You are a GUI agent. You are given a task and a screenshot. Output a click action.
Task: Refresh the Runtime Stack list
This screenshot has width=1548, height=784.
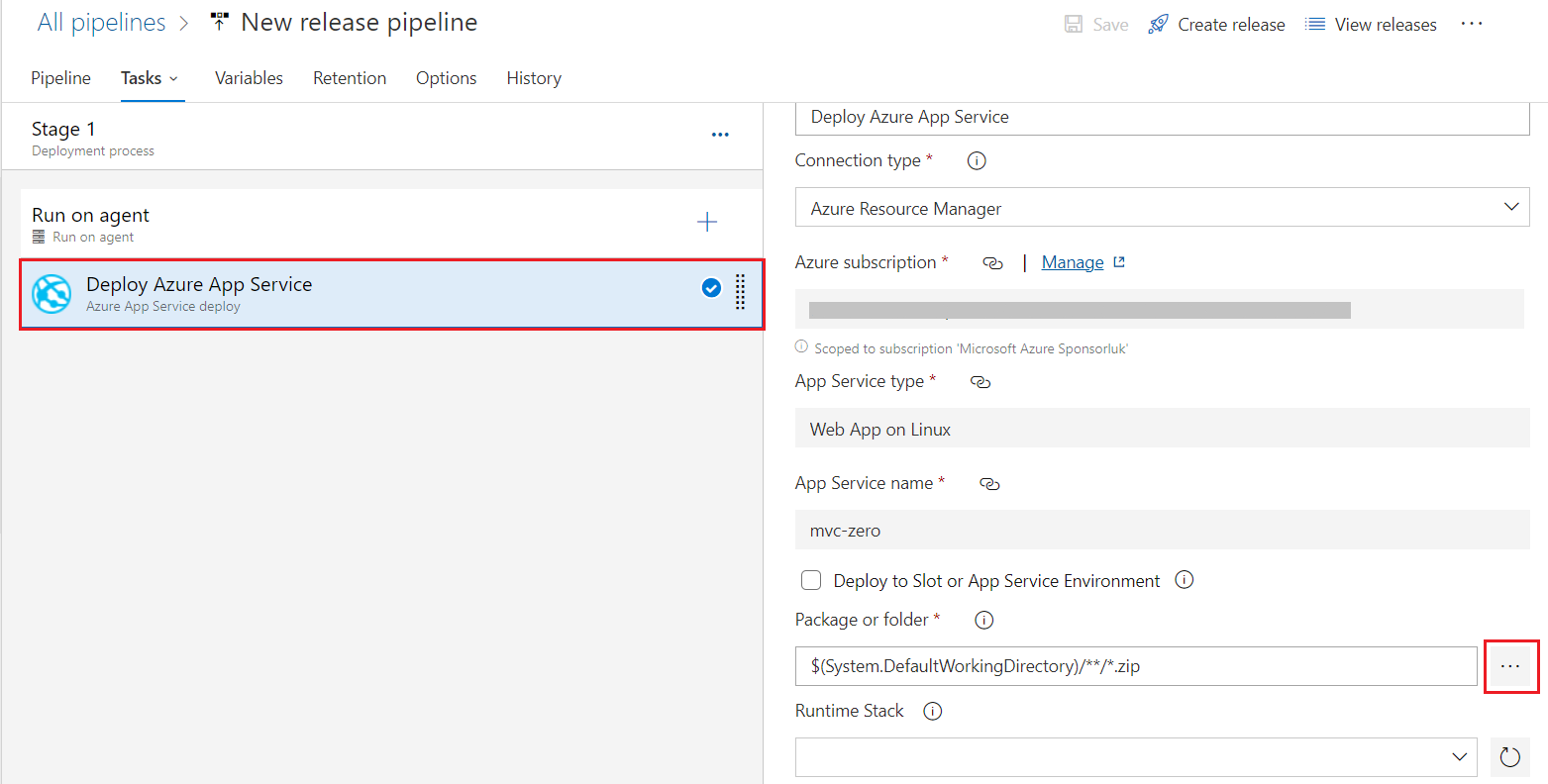[x=1509, y=757]
